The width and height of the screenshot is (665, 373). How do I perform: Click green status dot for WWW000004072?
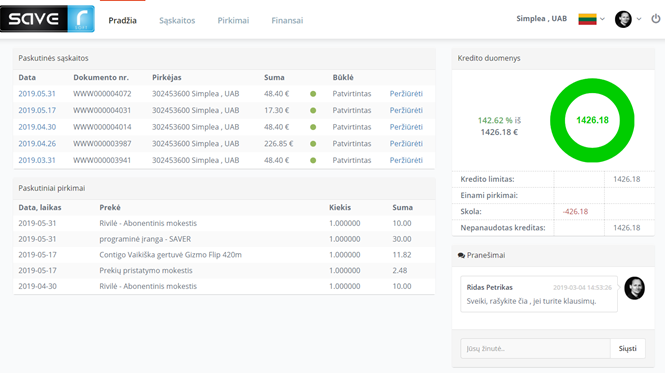(x=313, y=94)
